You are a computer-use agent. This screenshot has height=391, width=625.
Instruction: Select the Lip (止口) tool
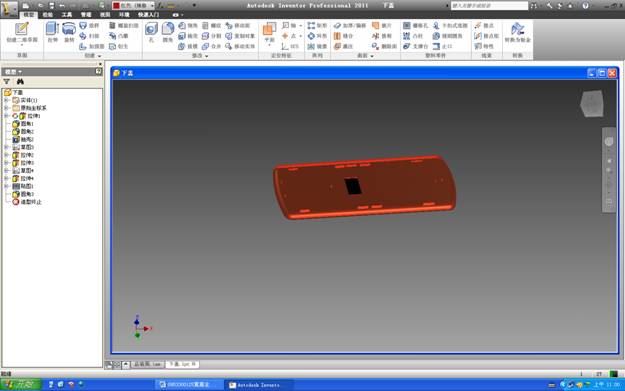click(442, 46)
